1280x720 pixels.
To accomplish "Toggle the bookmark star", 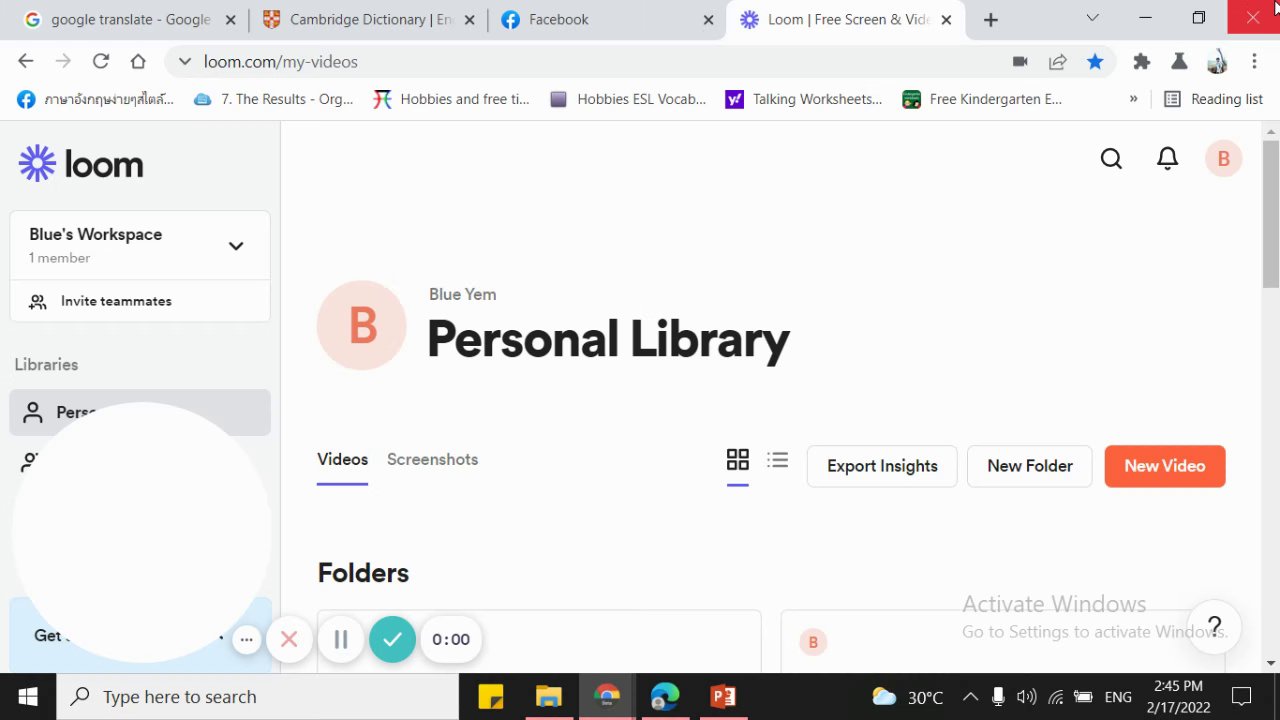I will click(x=1095, y=62).
